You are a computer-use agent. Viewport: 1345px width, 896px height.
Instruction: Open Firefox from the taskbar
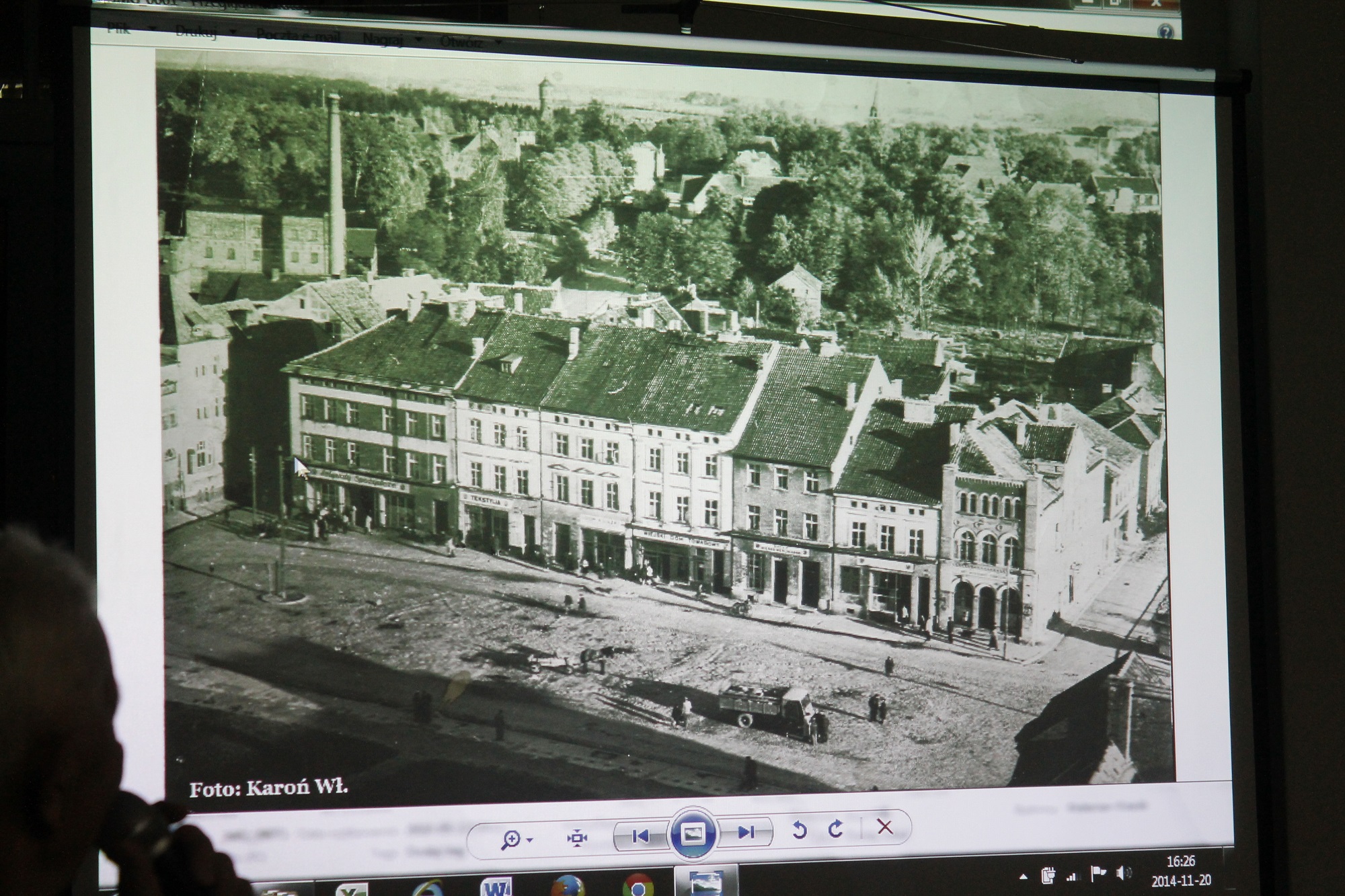[568, 887]
